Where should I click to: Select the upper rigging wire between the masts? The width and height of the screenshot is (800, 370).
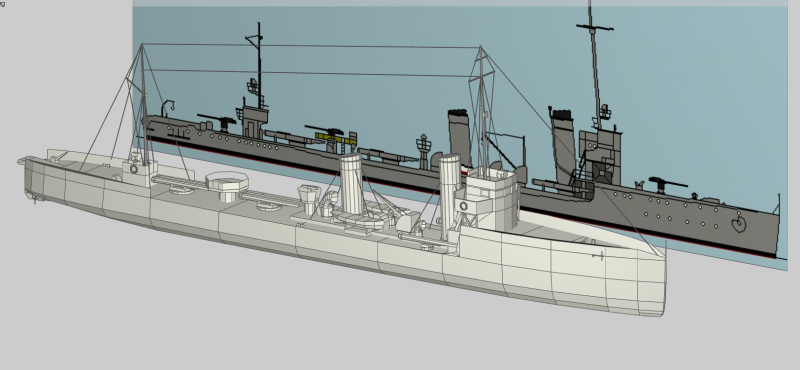(x=311, y=46)
